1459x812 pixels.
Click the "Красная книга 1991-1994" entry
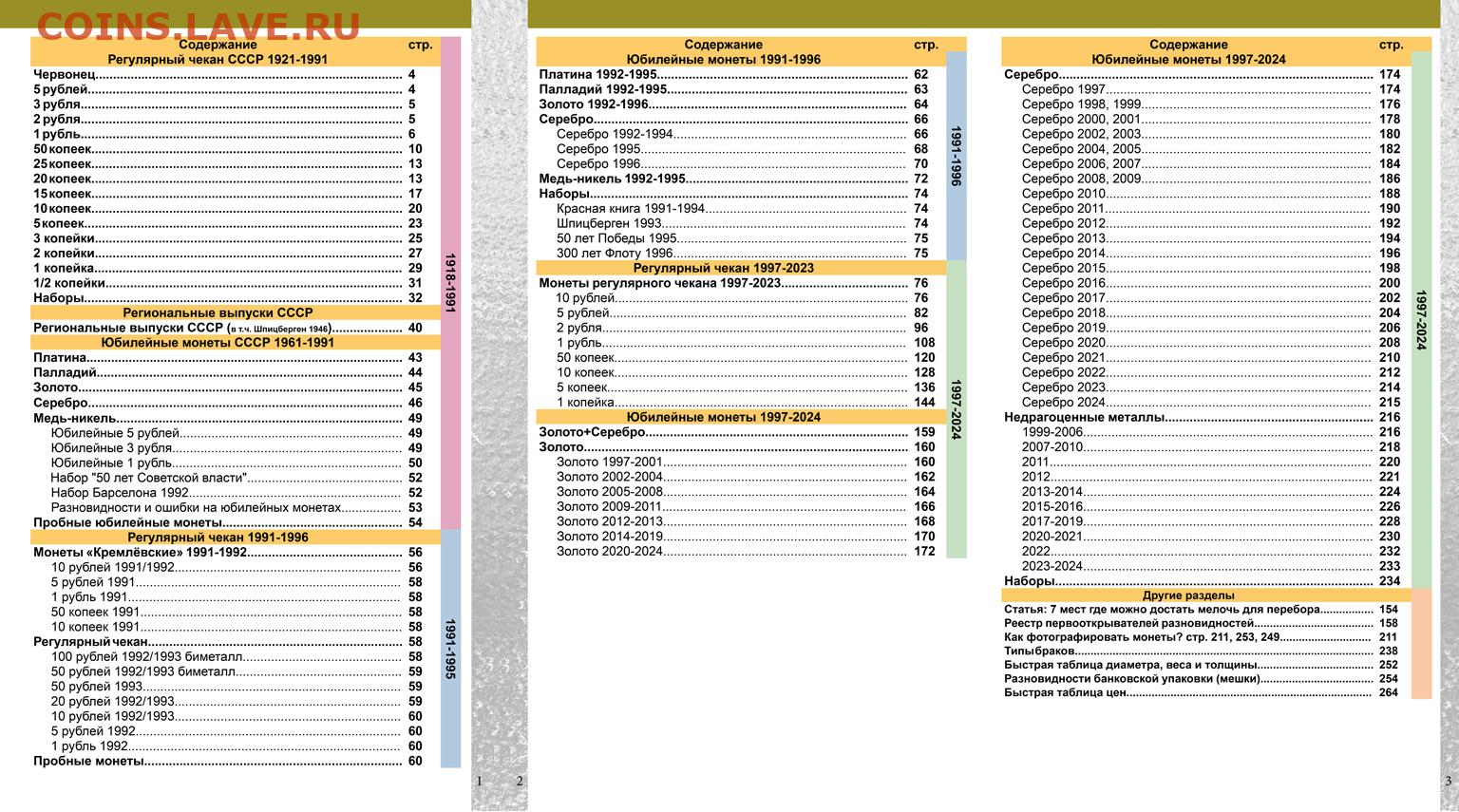741,209
